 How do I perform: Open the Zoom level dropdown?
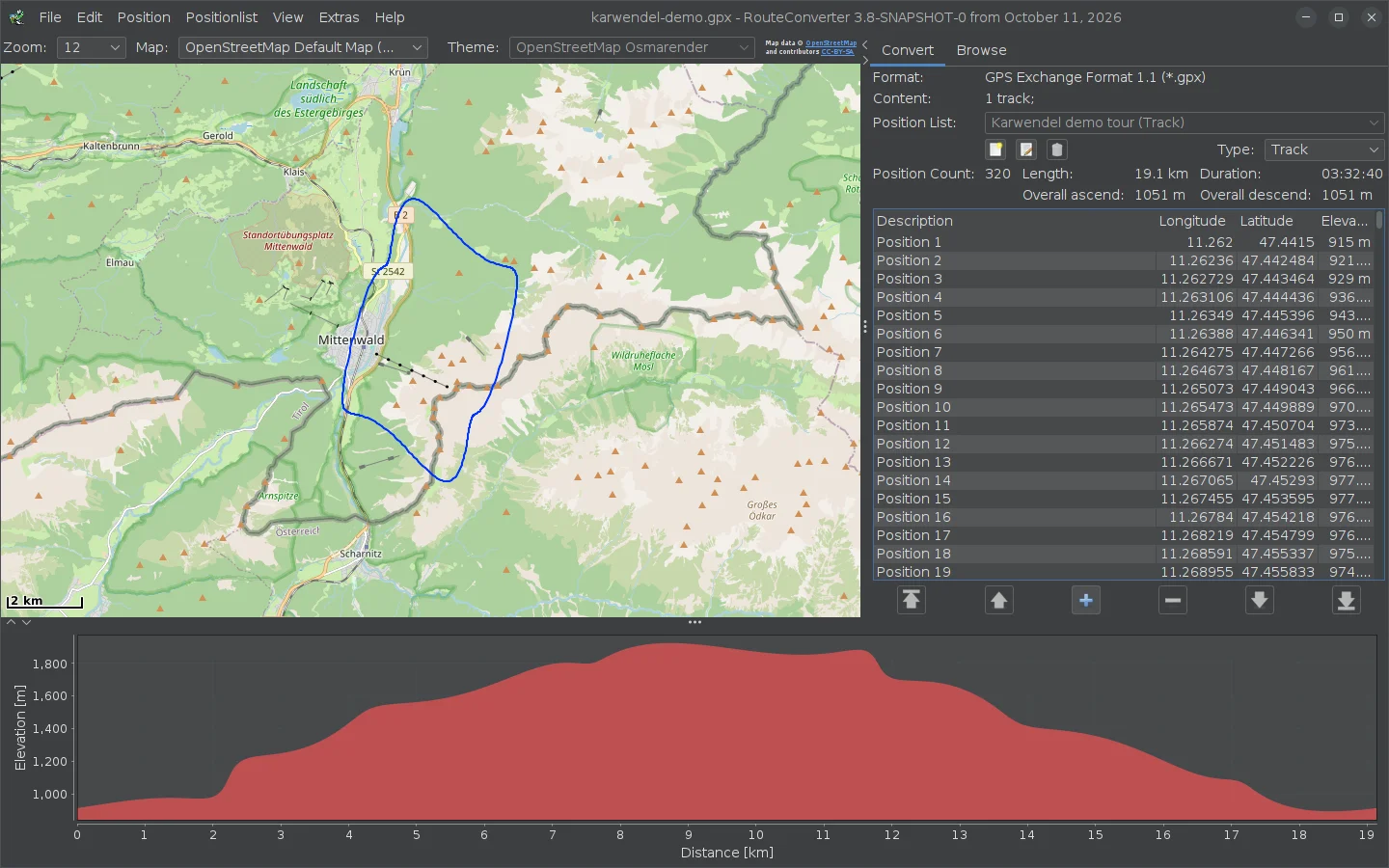(91, 47)
